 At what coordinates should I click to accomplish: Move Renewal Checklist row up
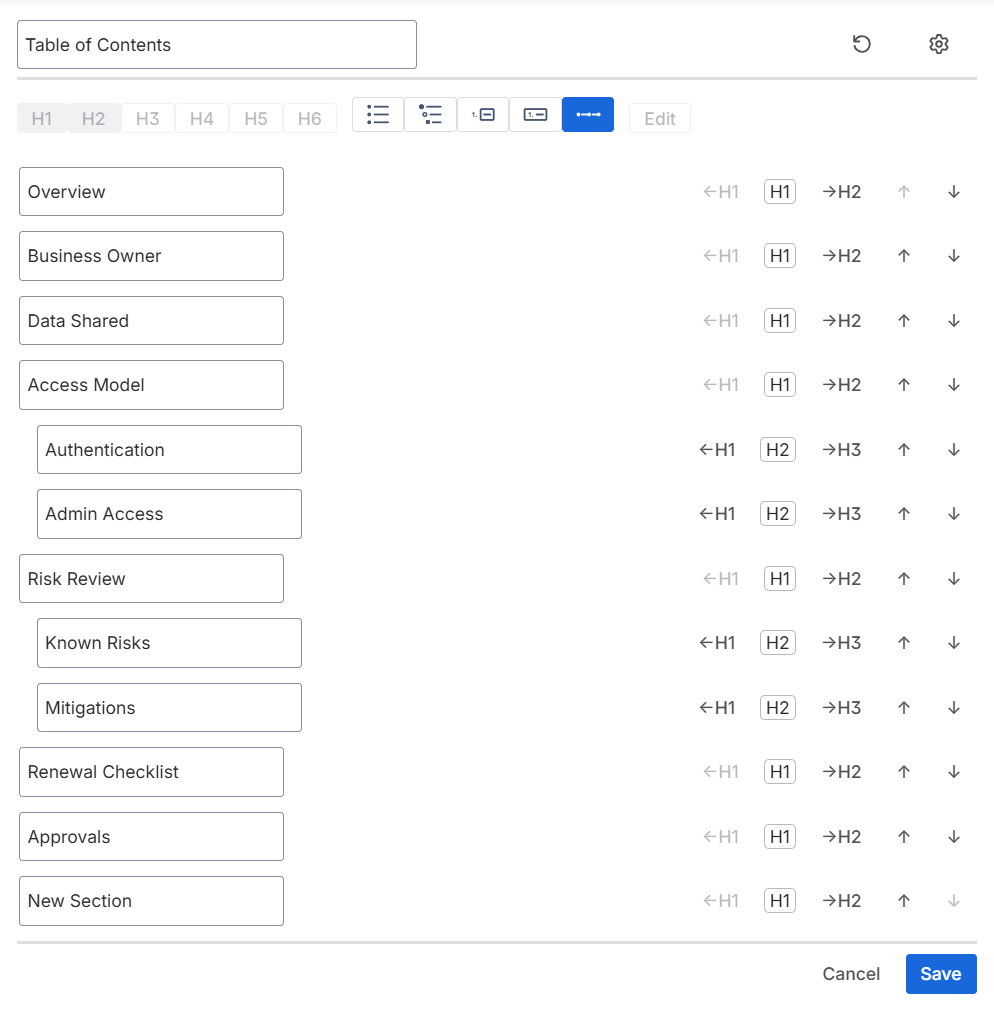904,772
